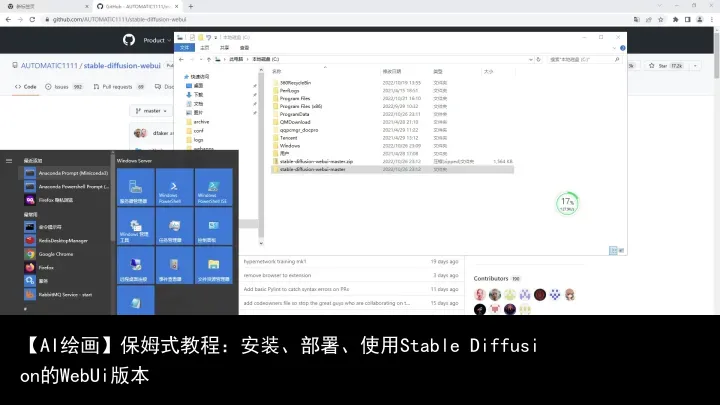Open the Services entry in Start menu list

coord(67,281)
